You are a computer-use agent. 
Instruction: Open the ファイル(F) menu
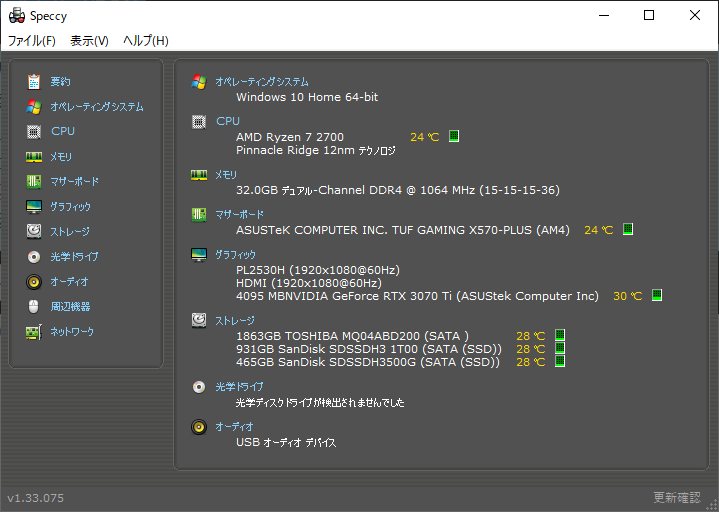click(32, 41)
